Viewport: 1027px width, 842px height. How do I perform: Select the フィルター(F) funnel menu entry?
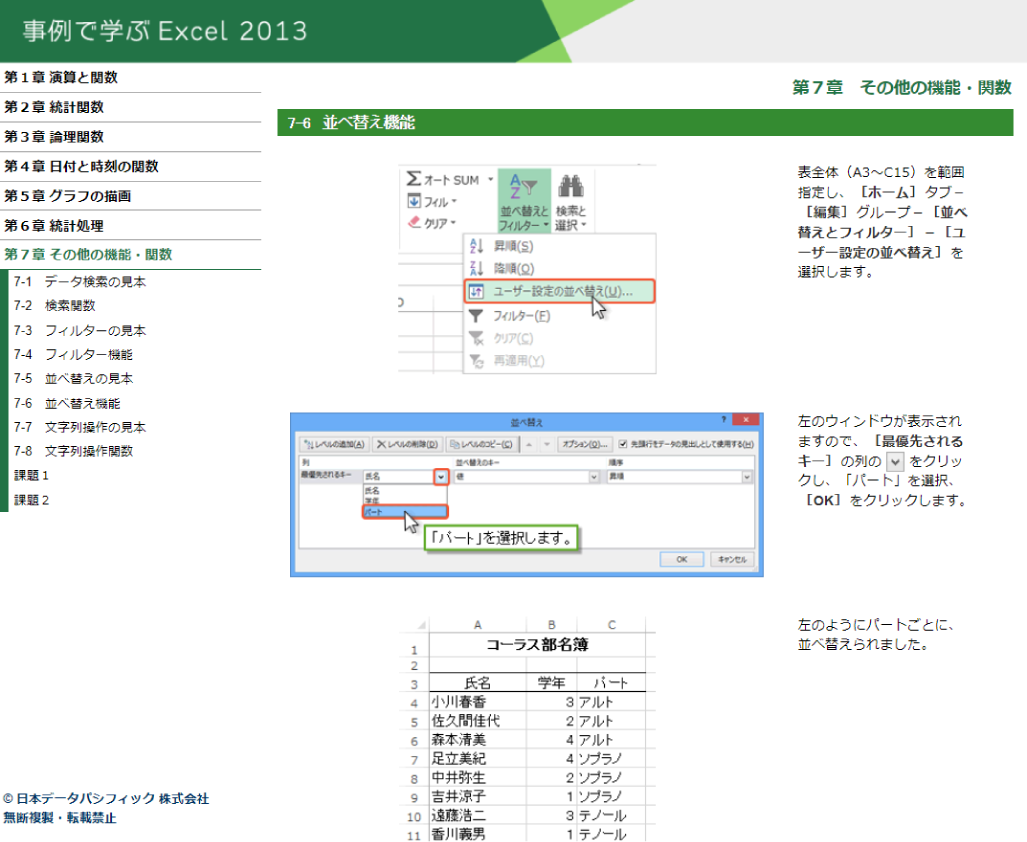[559, 316]
